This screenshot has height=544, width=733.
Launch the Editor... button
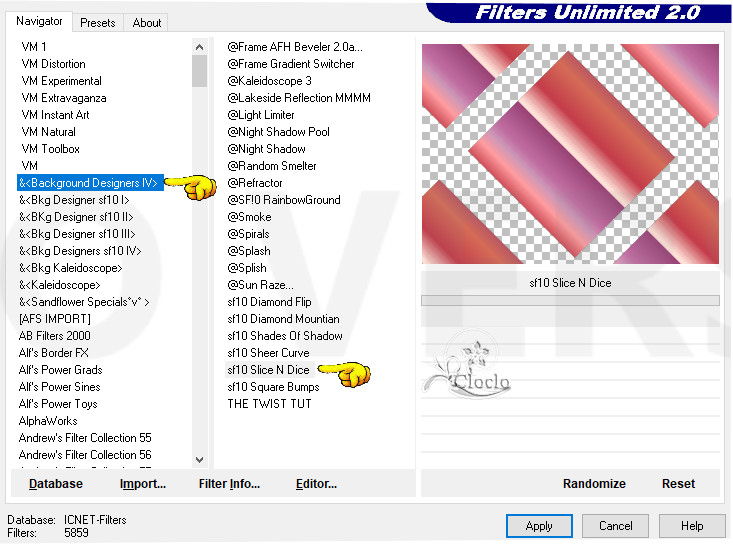tap(316, 484)
